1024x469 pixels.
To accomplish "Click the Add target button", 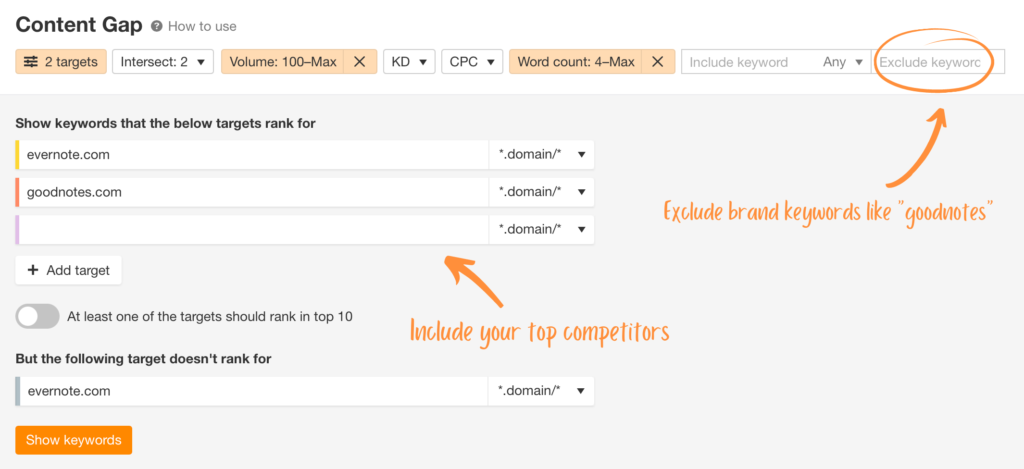I will (x=69, y=270).
